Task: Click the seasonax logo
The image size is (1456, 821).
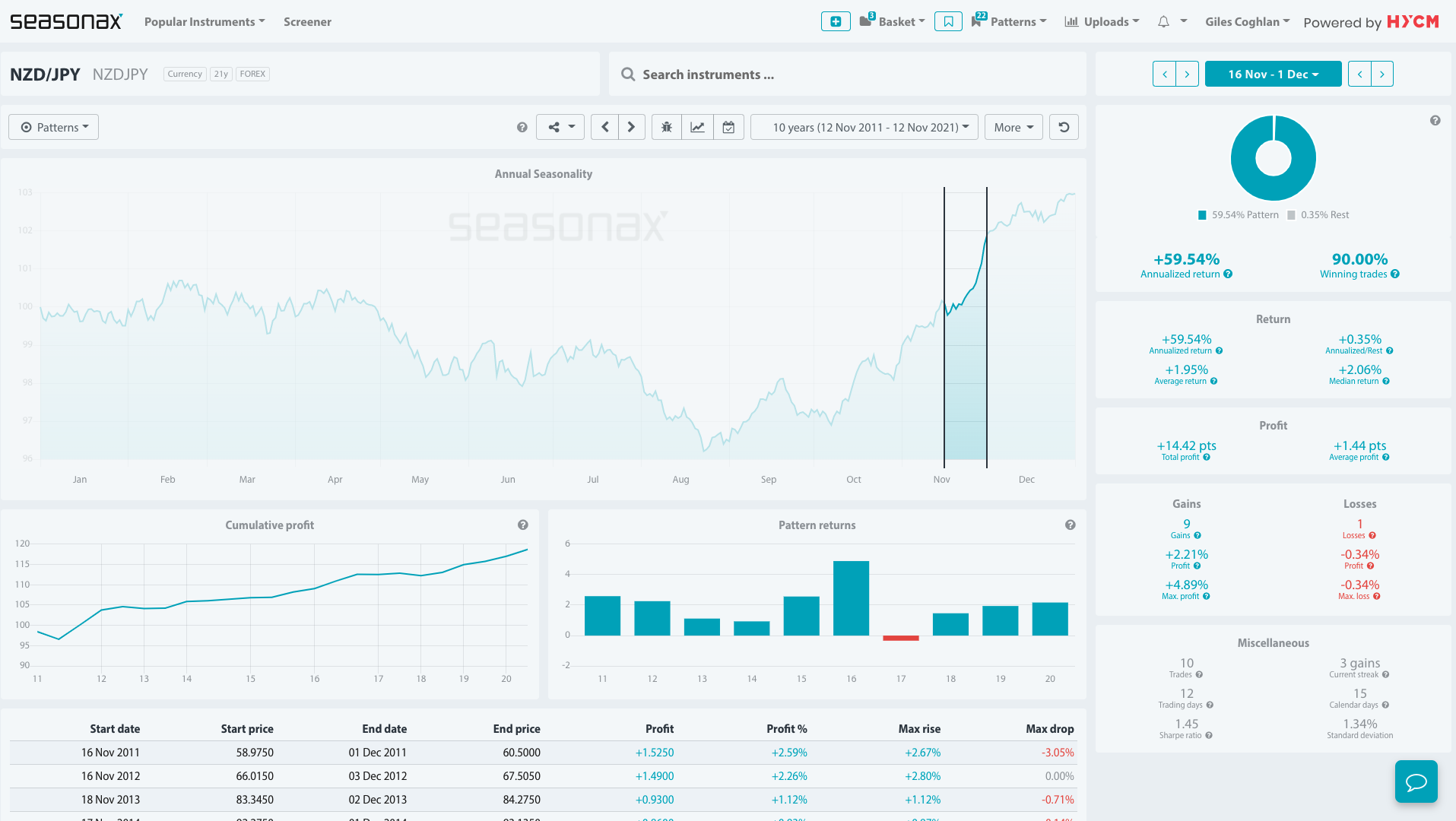Action: point(66,21)
